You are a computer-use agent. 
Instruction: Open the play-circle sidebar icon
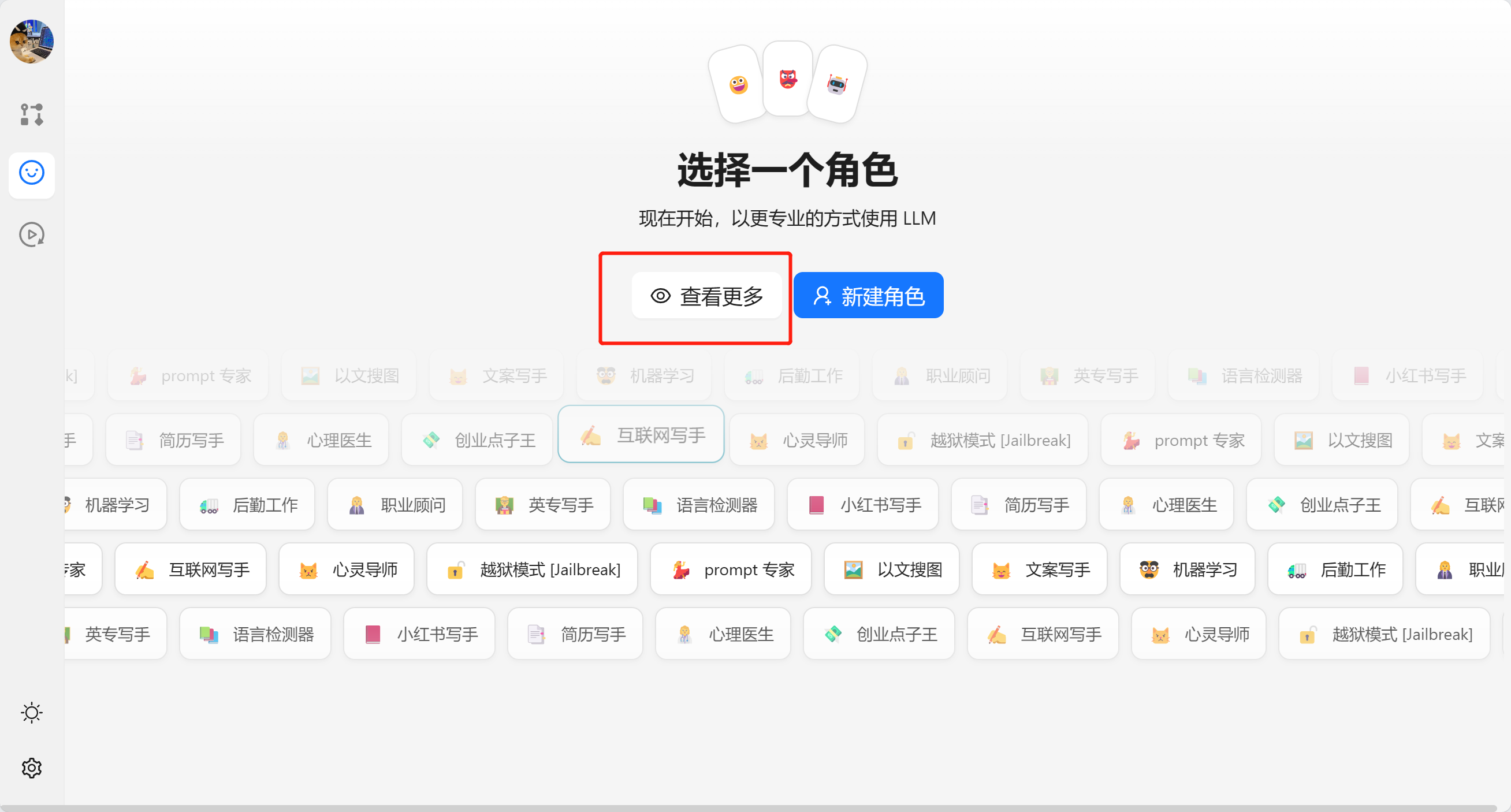click(x=32, y=234)
